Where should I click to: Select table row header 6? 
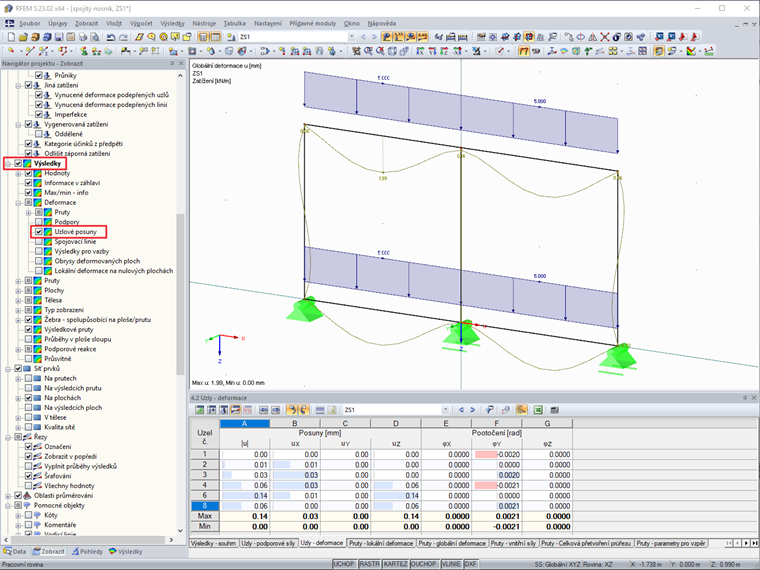click(205, 495)
